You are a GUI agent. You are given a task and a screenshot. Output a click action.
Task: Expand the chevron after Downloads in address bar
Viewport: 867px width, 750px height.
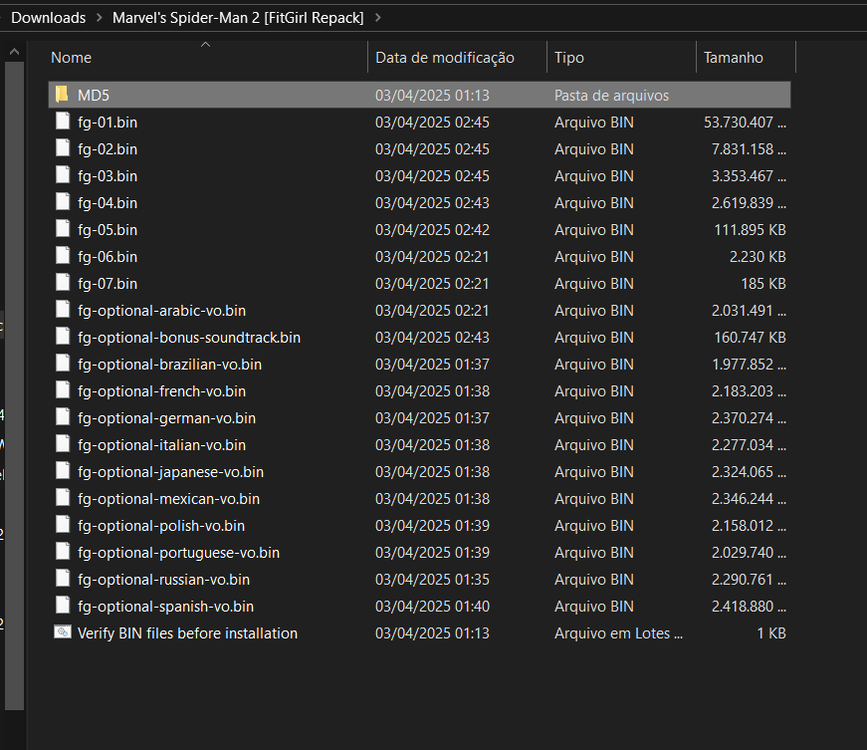point(98,18)
